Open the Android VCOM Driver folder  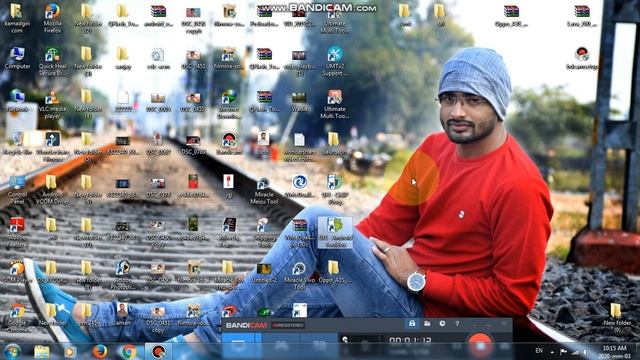tap(52, 190)
